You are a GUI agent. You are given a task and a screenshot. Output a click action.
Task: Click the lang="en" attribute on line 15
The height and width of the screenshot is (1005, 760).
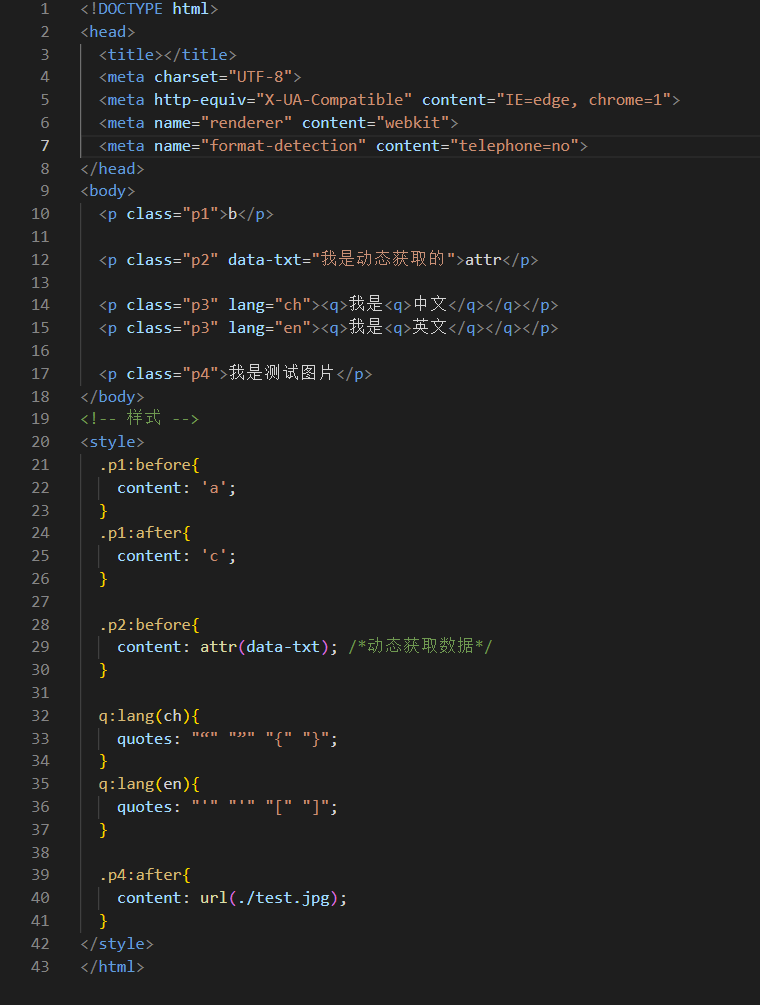pyautogui.click(x=269, y=328)
